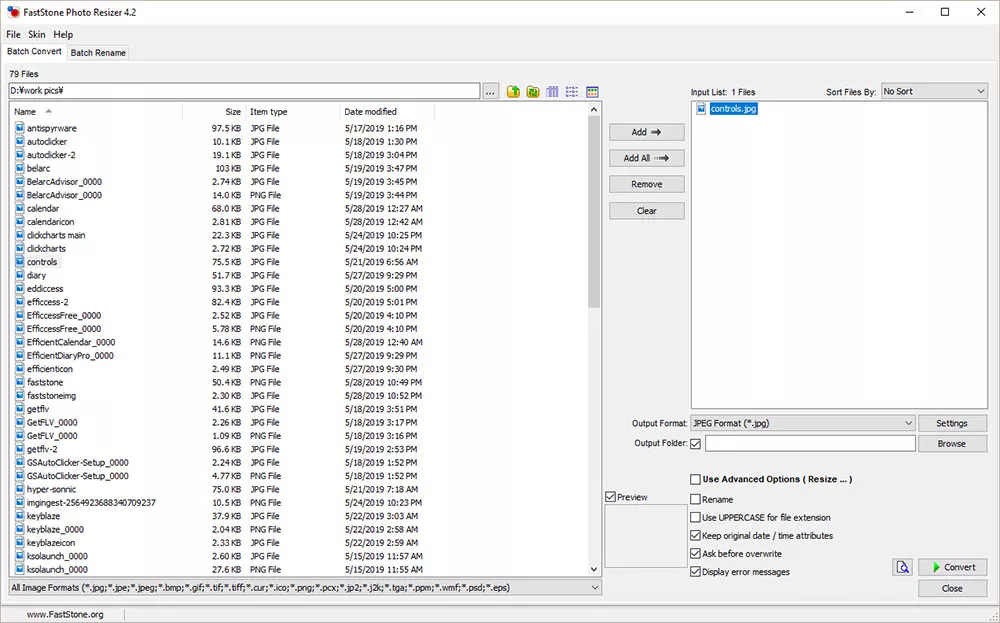This screenshot has width=1000, height=623.
Task: Click the Add All button
Action: [647, 158]
